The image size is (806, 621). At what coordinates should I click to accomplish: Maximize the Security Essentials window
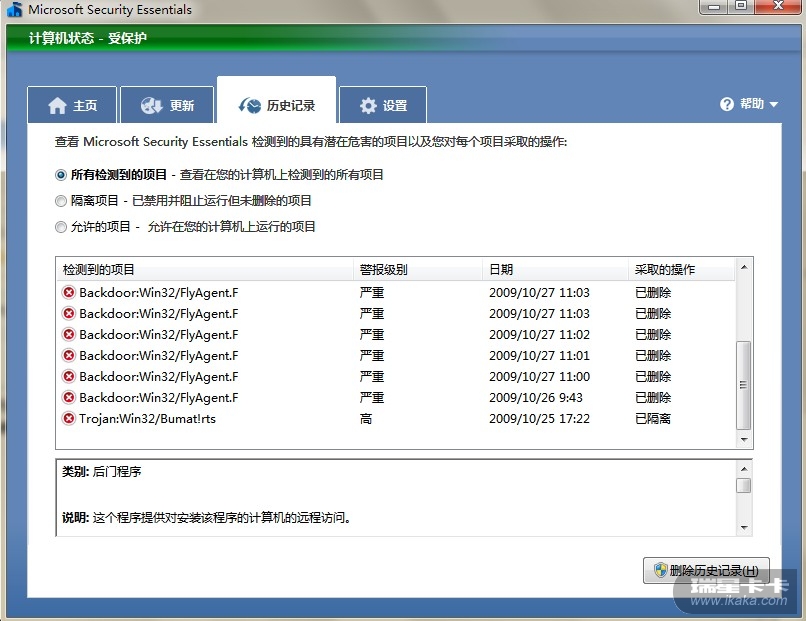741,7
